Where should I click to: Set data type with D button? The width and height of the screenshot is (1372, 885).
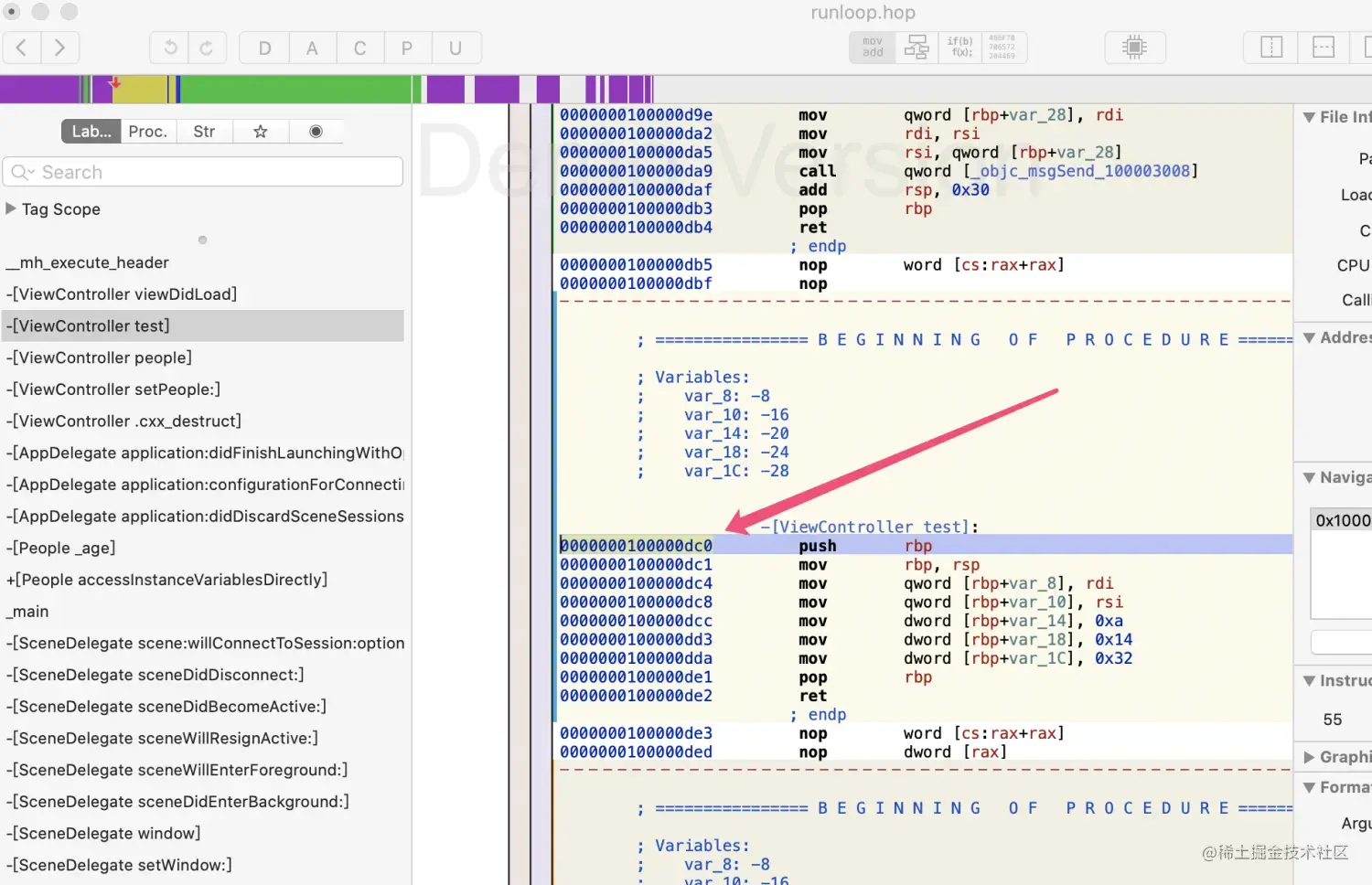264,48
